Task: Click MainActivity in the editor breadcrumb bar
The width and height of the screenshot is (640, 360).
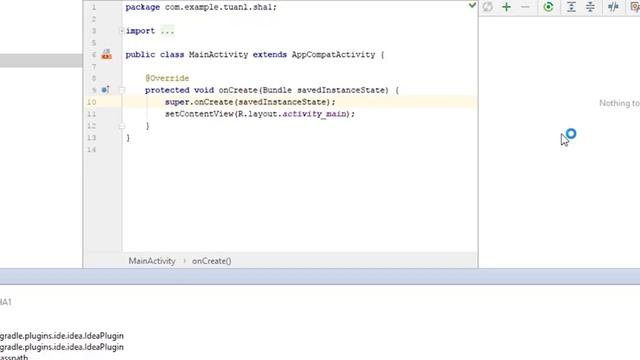Action: [152, 261]
